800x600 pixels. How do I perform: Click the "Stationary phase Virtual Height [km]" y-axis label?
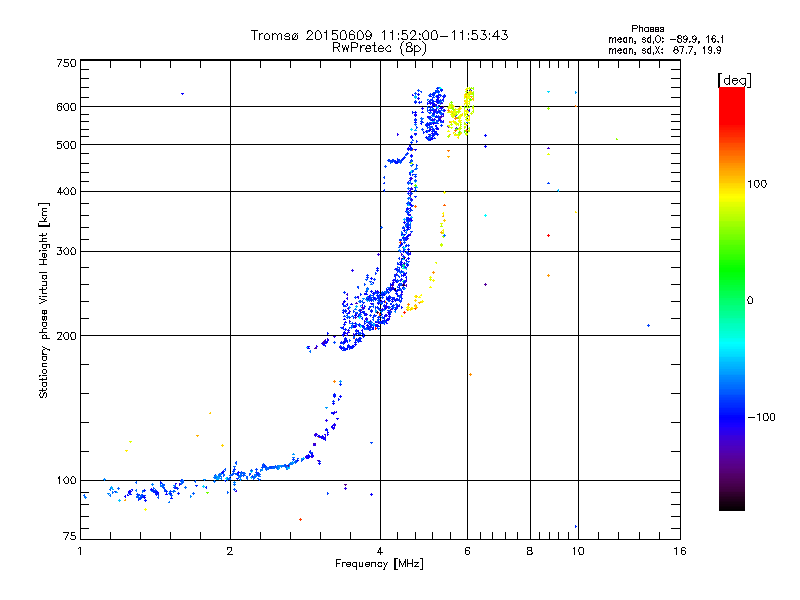pyautogui.click(x=43, y=300)
